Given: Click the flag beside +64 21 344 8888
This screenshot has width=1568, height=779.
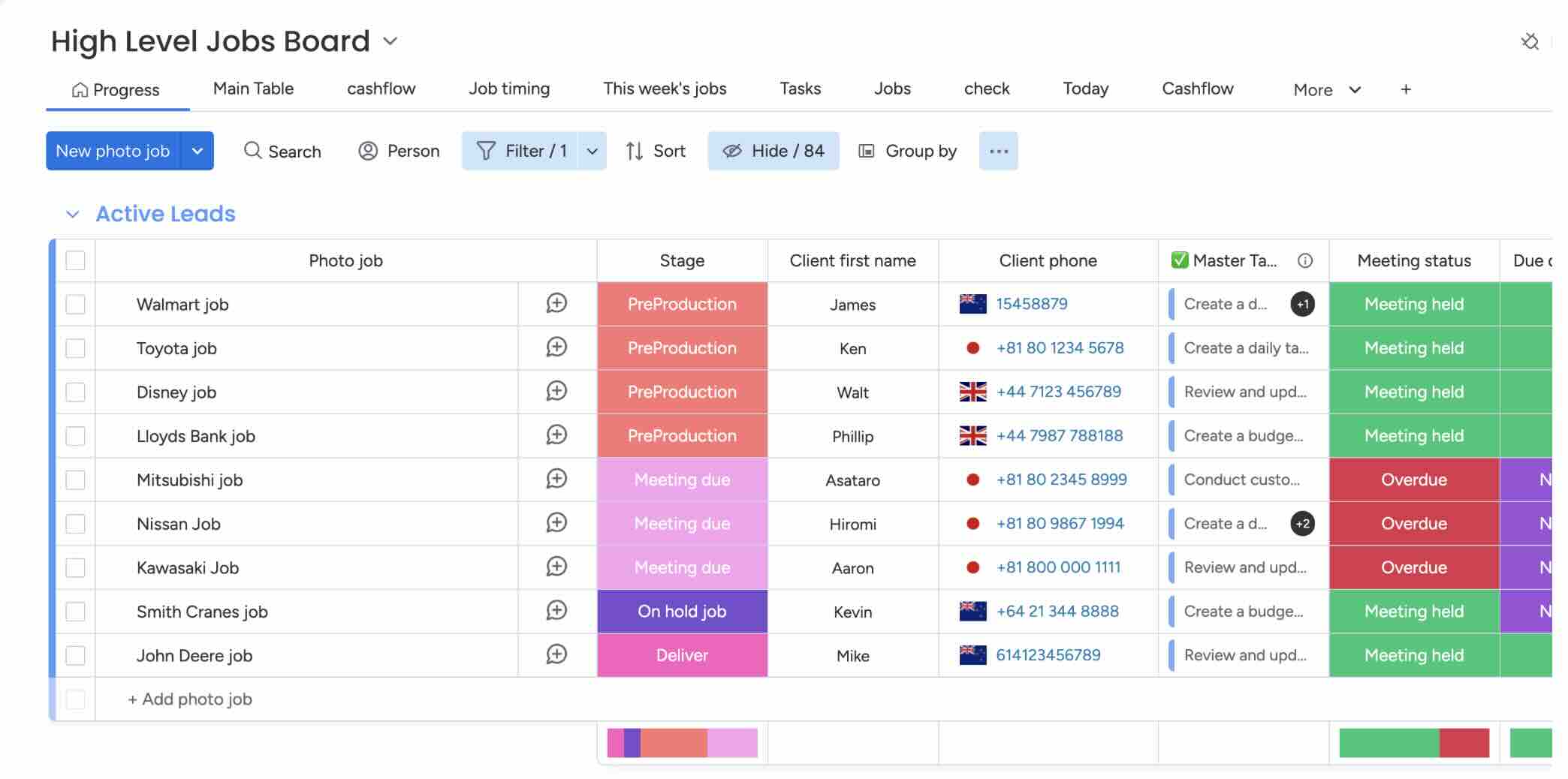Looking at the screenshot, I should click(972, 612).
